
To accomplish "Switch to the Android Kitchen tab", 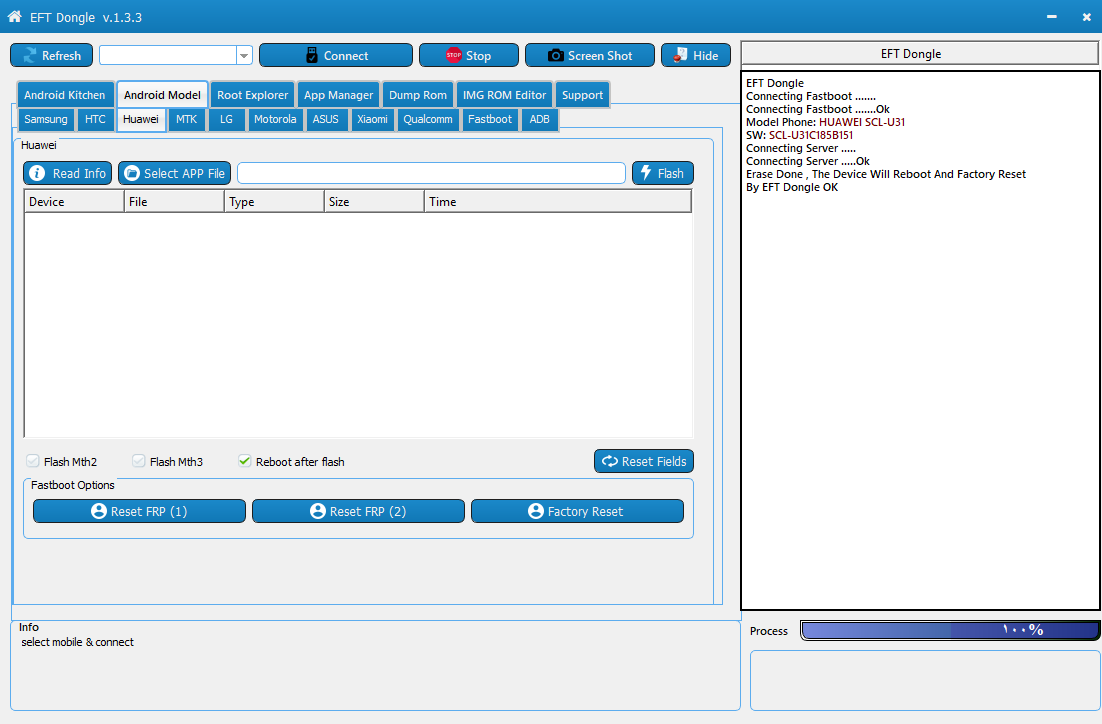I will [65, 95].
